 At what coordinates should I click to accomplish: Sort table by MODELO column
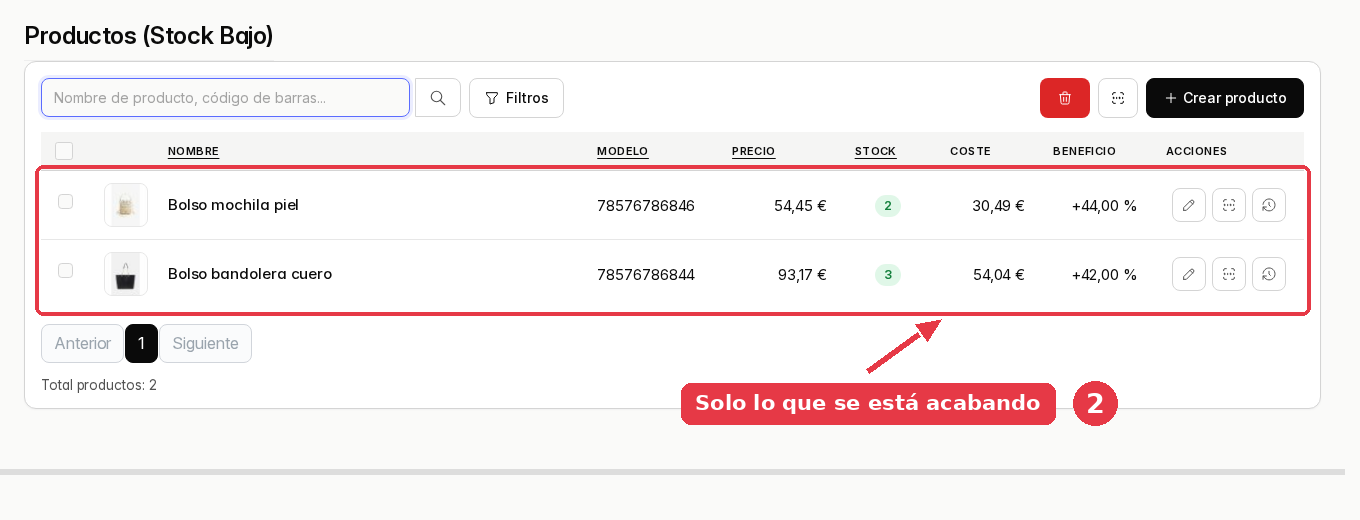coord(622,151)
